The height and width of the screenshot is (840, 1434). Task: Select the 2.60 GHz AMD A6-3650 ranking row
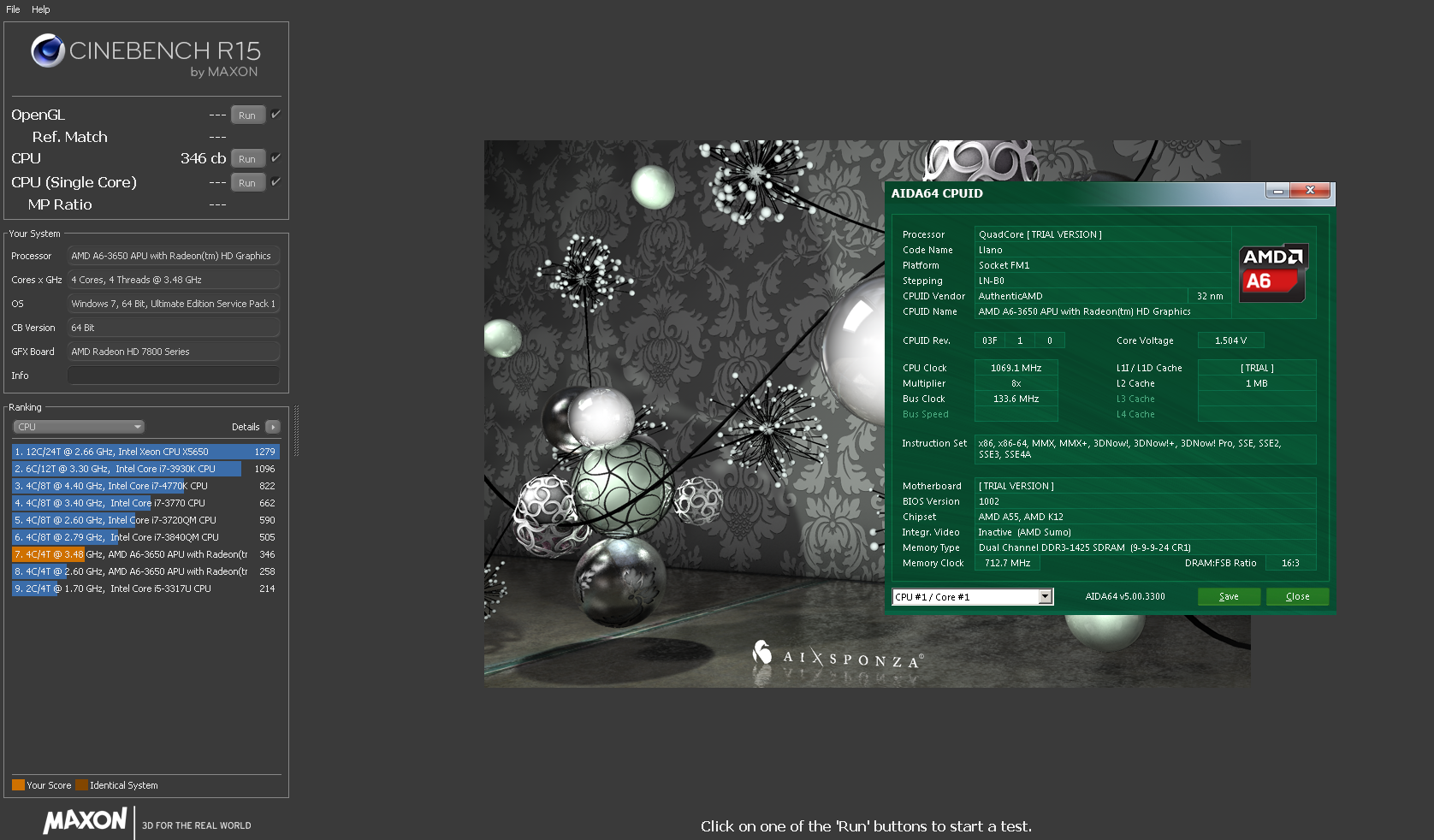pyautogui.click(x=145, y=571)
